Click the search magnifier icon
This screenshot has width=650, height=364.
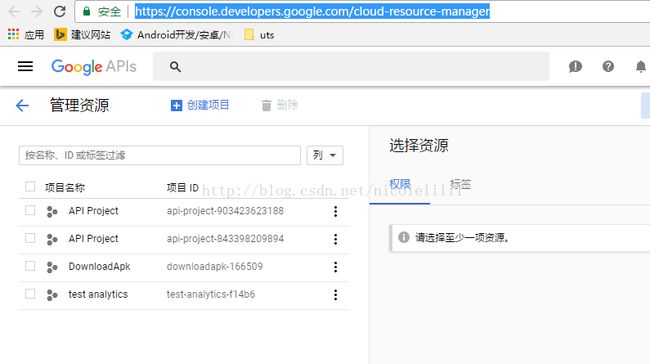click(x=175, y=67)
